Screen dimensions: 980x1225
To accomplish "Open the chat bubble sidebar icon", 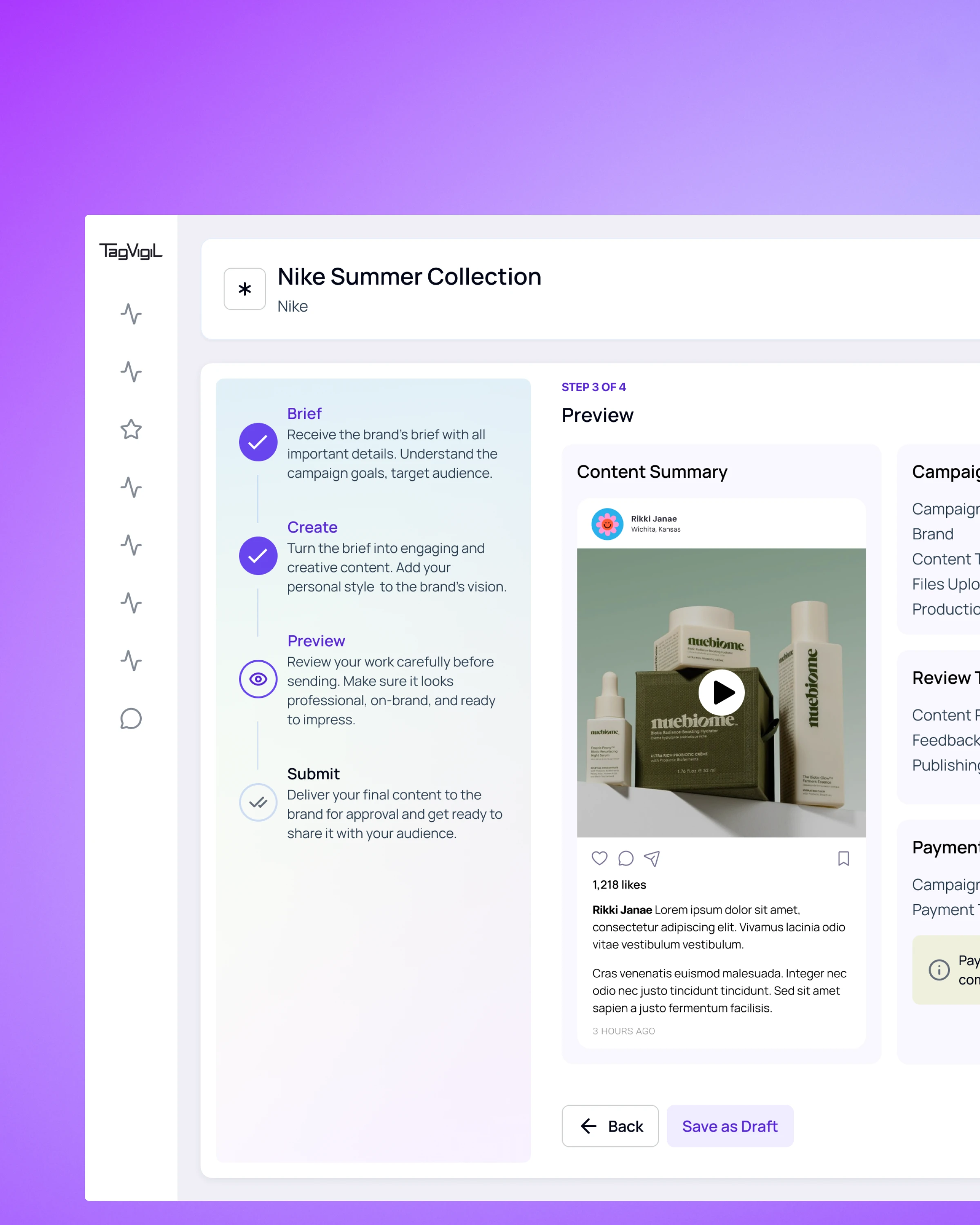I will (x=131, y=719).
